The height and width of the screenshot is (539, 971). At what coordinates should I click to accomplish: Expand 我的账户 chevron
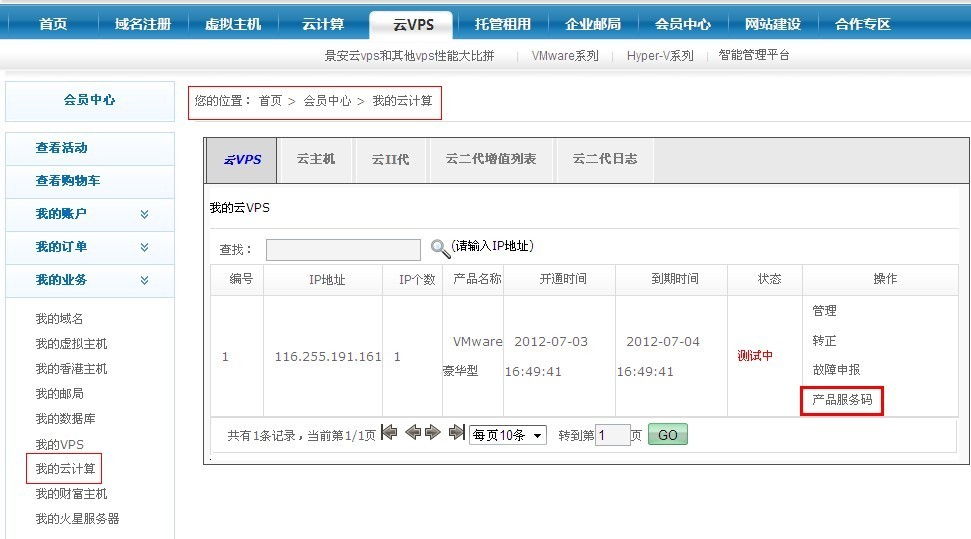(x=145, y=214)
